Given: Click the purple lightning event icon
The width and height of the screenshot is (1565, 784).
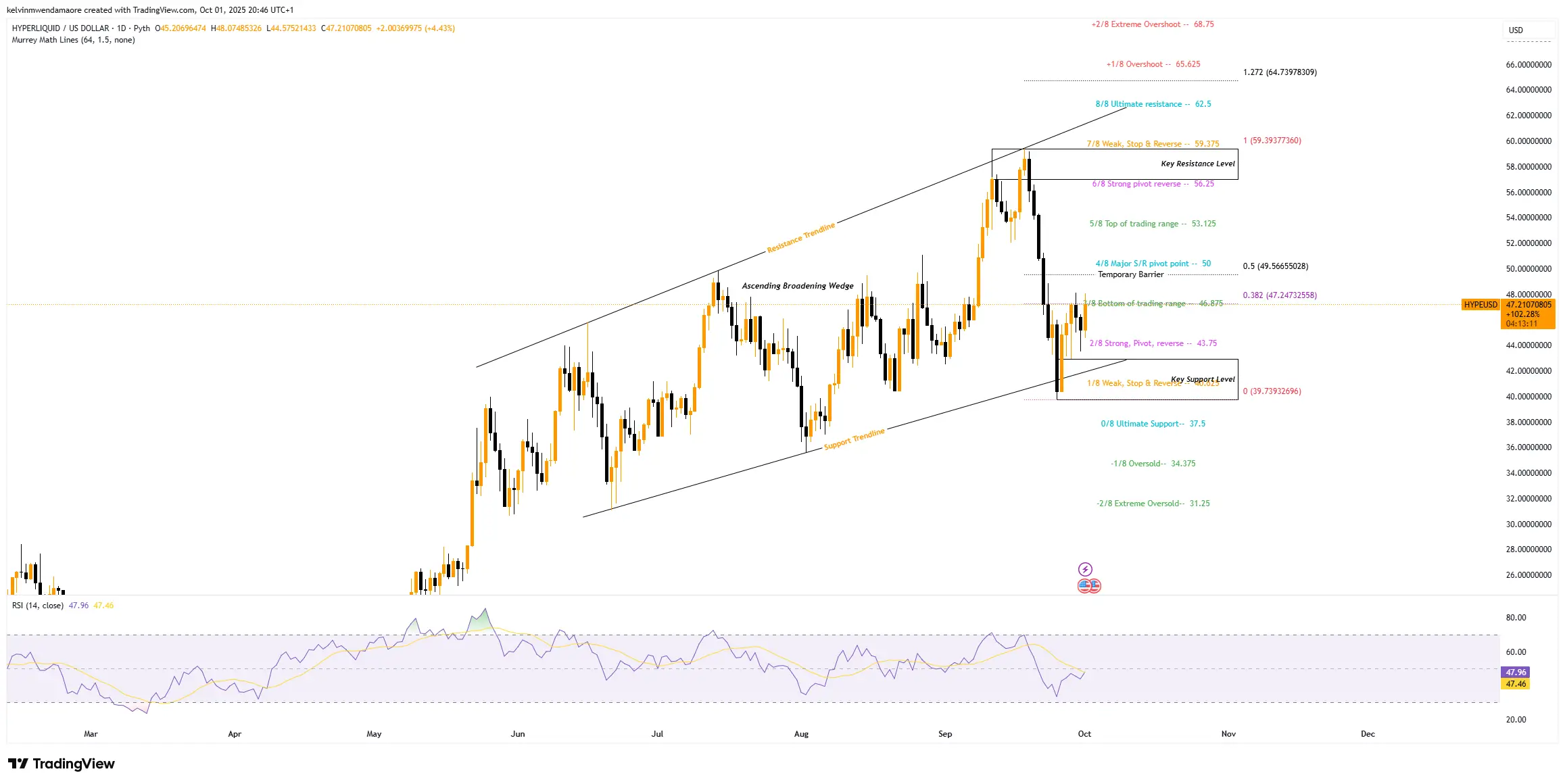Looking at the screenshot, I should click(x=1084, y=569).
